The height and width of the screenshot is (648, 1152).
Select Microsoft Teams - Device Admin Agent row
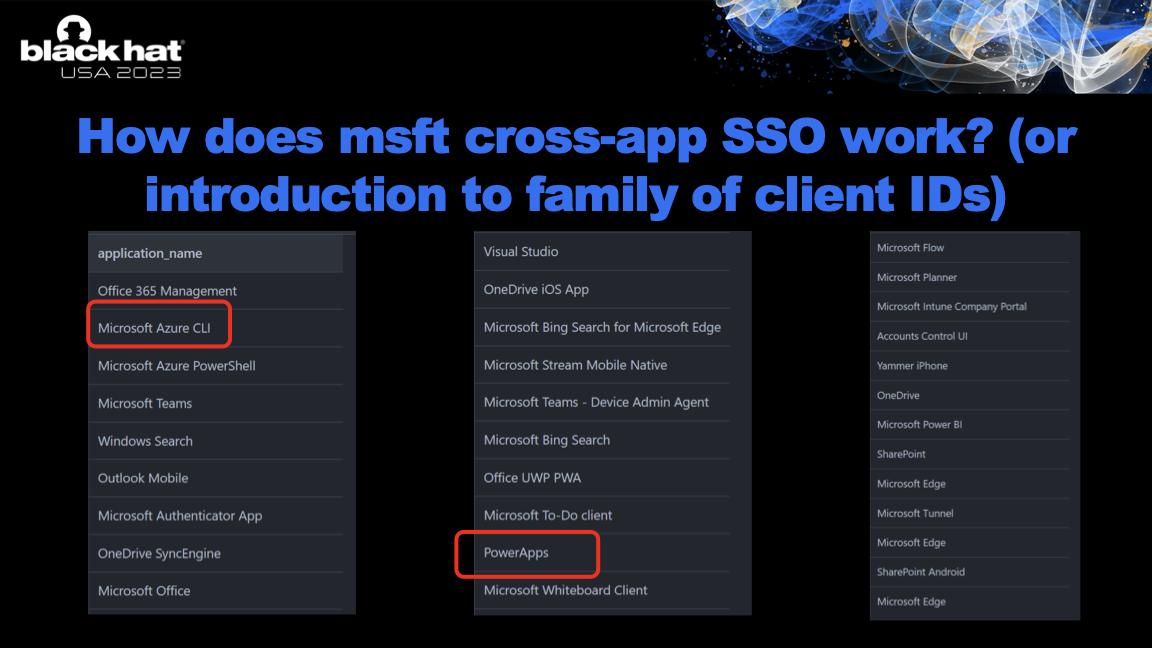[602, 403]
